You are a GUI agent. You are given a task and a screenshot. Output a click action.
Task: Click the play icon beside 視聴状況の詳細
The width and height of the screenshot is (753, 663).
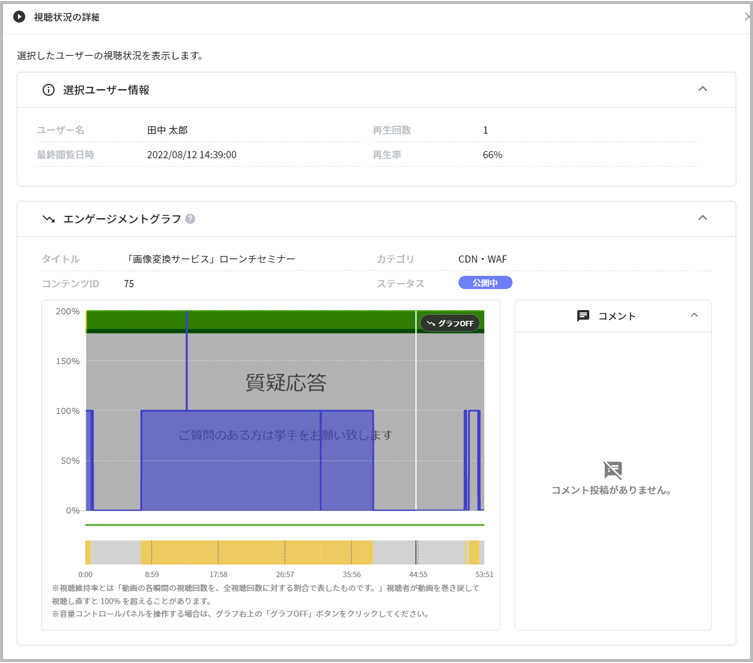[x=19, y=17]
